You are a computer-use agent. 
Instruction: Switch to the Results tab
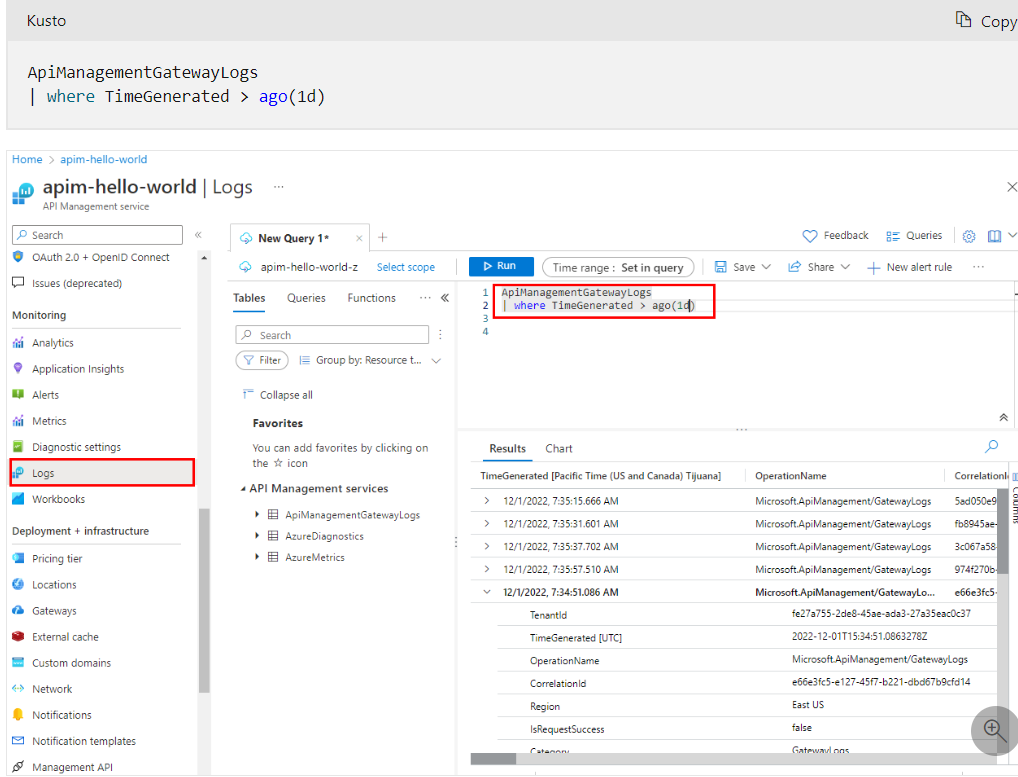(507, 449)
